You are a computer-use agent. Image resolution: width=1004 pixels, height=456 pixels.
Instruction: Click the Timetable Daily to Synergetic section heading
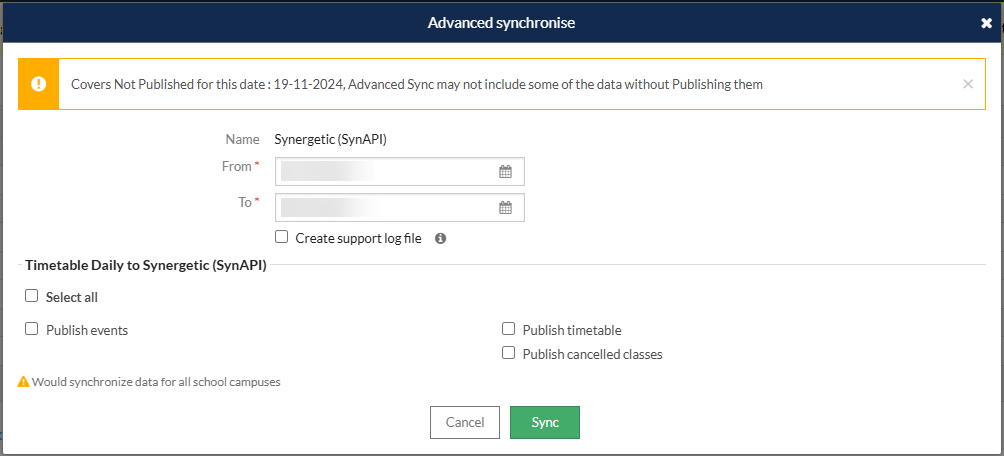click(146, 265)
